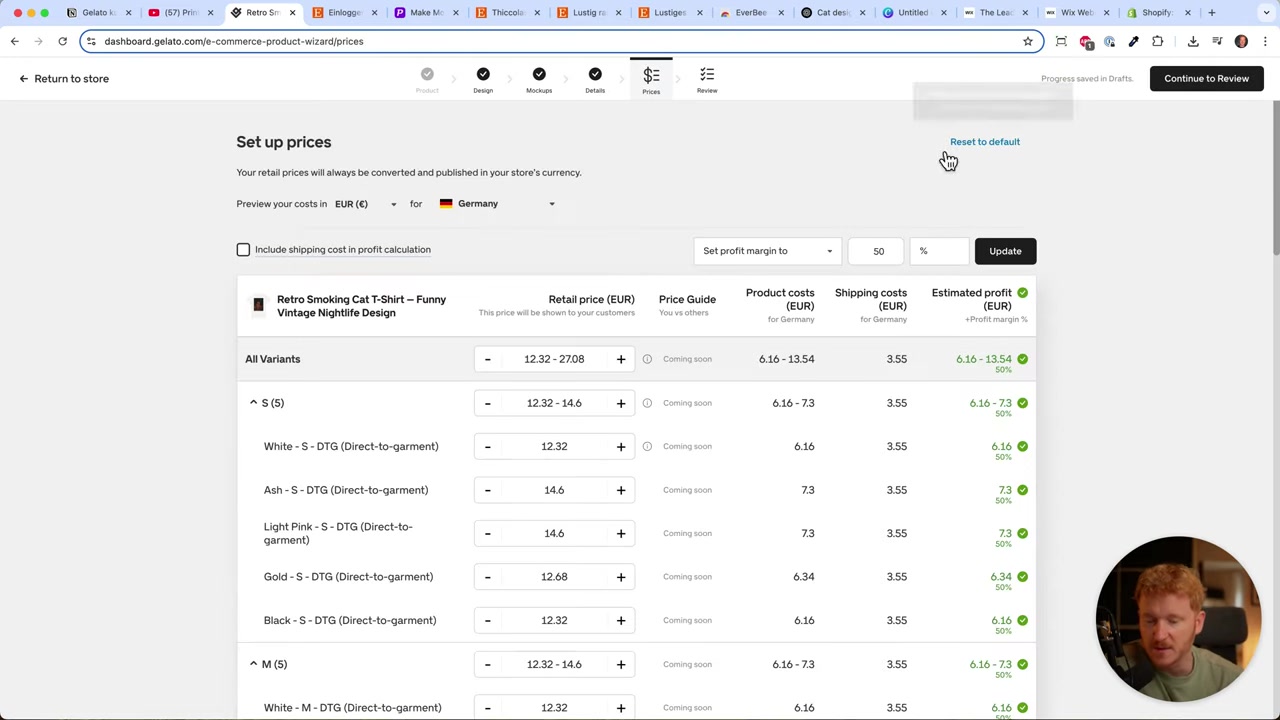Increase M (5) group retail price
Image resolution: width=1280 pixels, height=720 pixels.
click(x=621, y=664)
